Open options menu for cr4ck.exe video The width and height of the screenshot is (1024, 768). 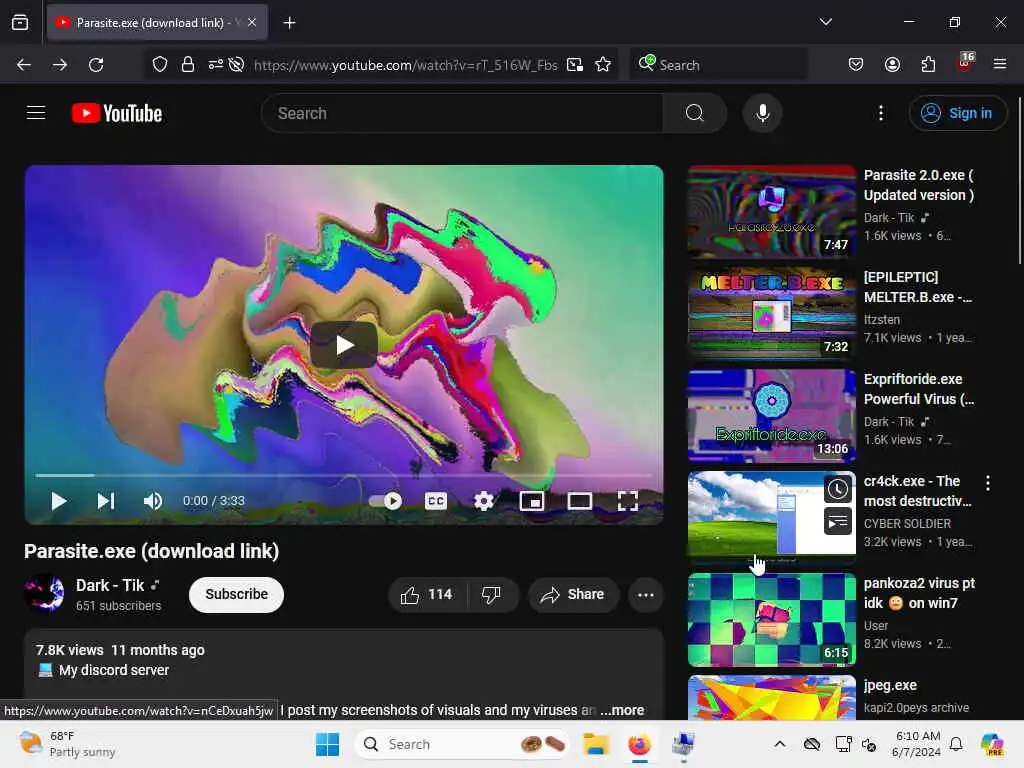pyautogui.click(x=987, y=483)
